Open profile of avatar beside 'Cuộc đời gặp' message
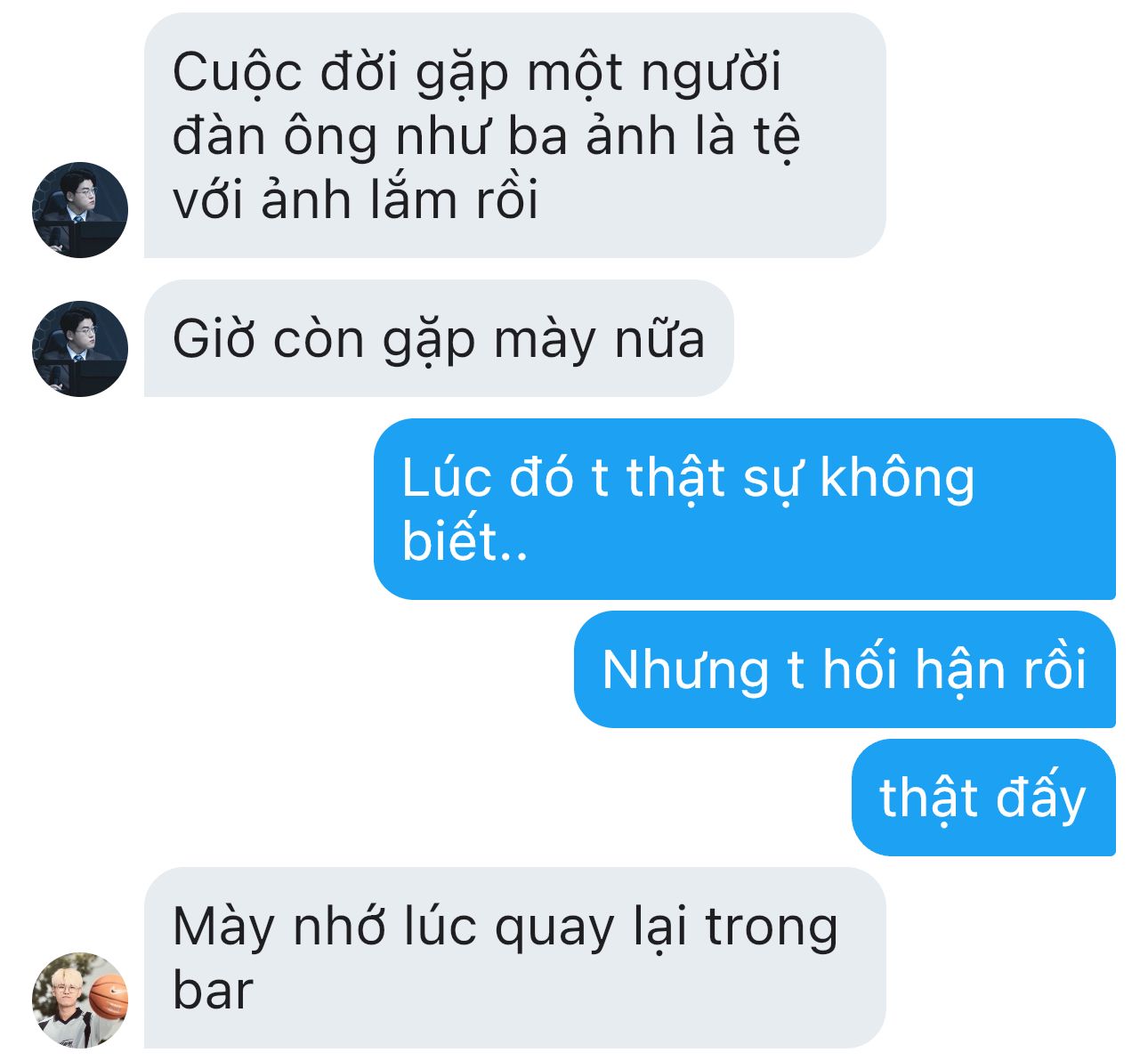 point(80,209)
